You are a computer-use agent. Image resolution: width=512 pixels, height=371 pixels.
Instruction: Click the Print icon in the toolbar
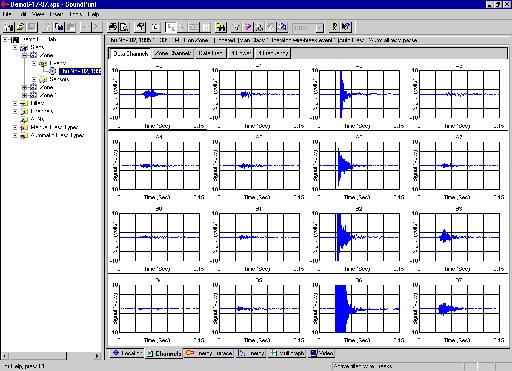click(113, 27)
